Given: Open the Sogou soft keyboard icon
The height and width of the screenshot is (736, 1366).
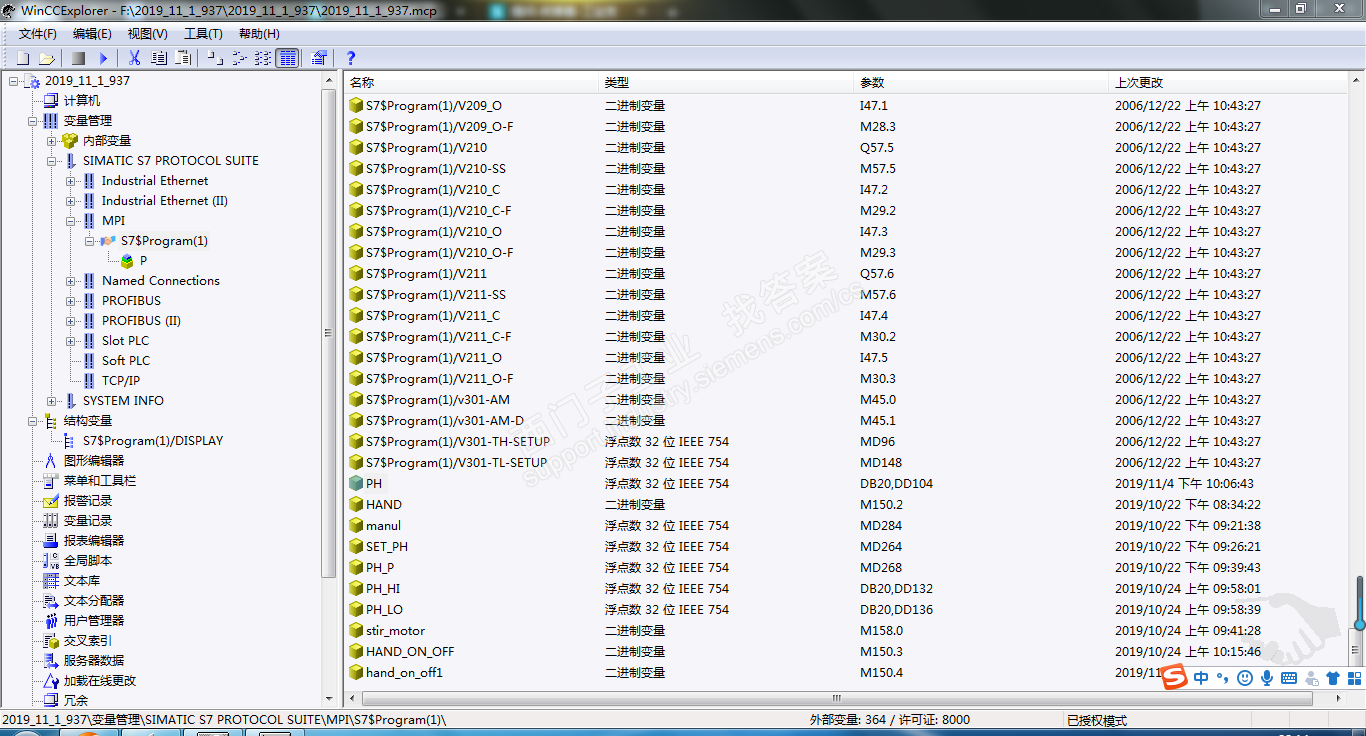Looking at the screenshot, I should [x=1289, y=678].
